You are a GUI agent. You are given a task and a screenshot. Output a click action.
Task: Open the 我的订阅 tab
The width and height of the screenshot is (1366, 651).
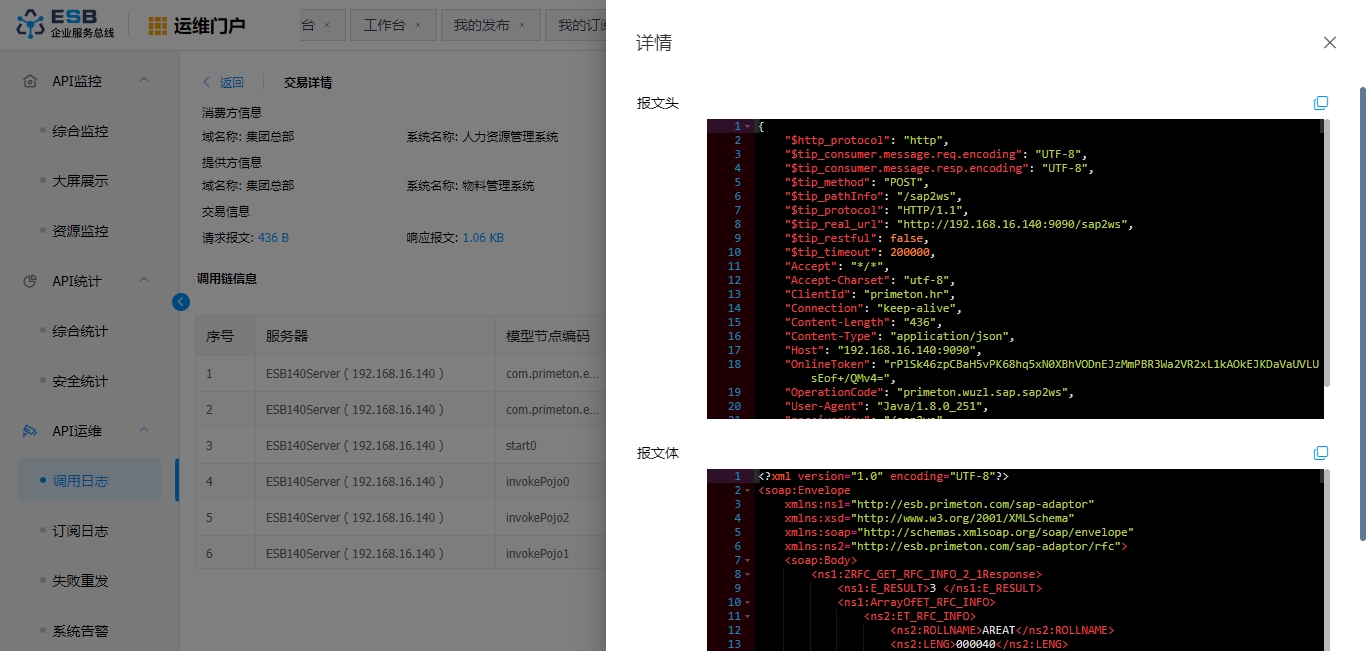[580, 25]
